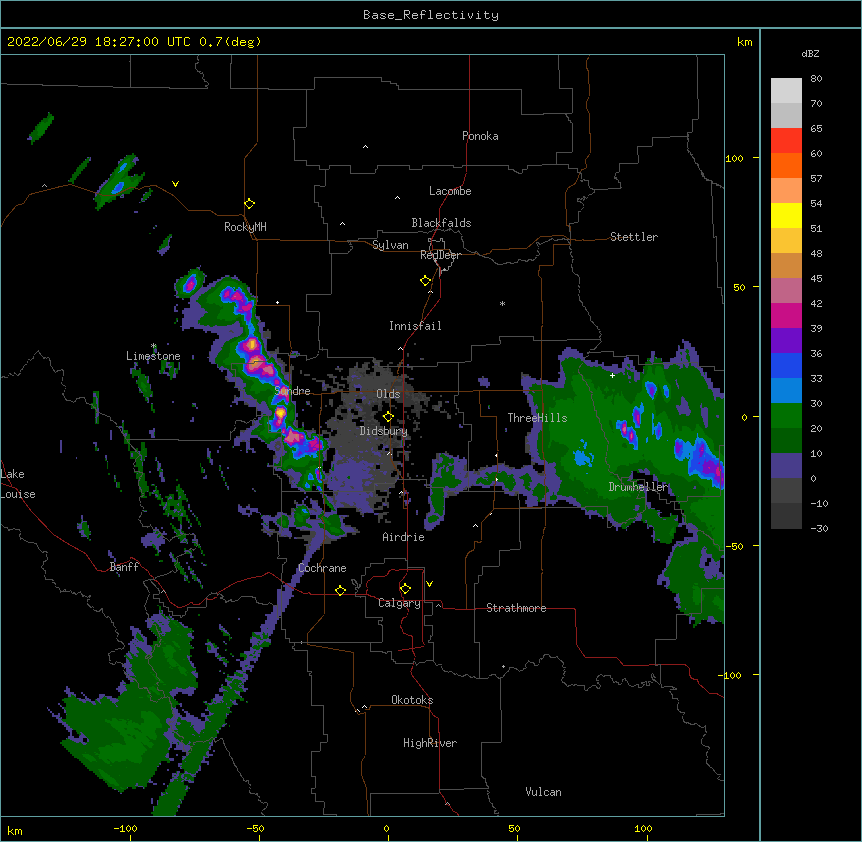The width and height of the screenshot is (862, 842).
Task: Pick the light blue swatch near 30 dBZ
Action: [x=786, y=391]
